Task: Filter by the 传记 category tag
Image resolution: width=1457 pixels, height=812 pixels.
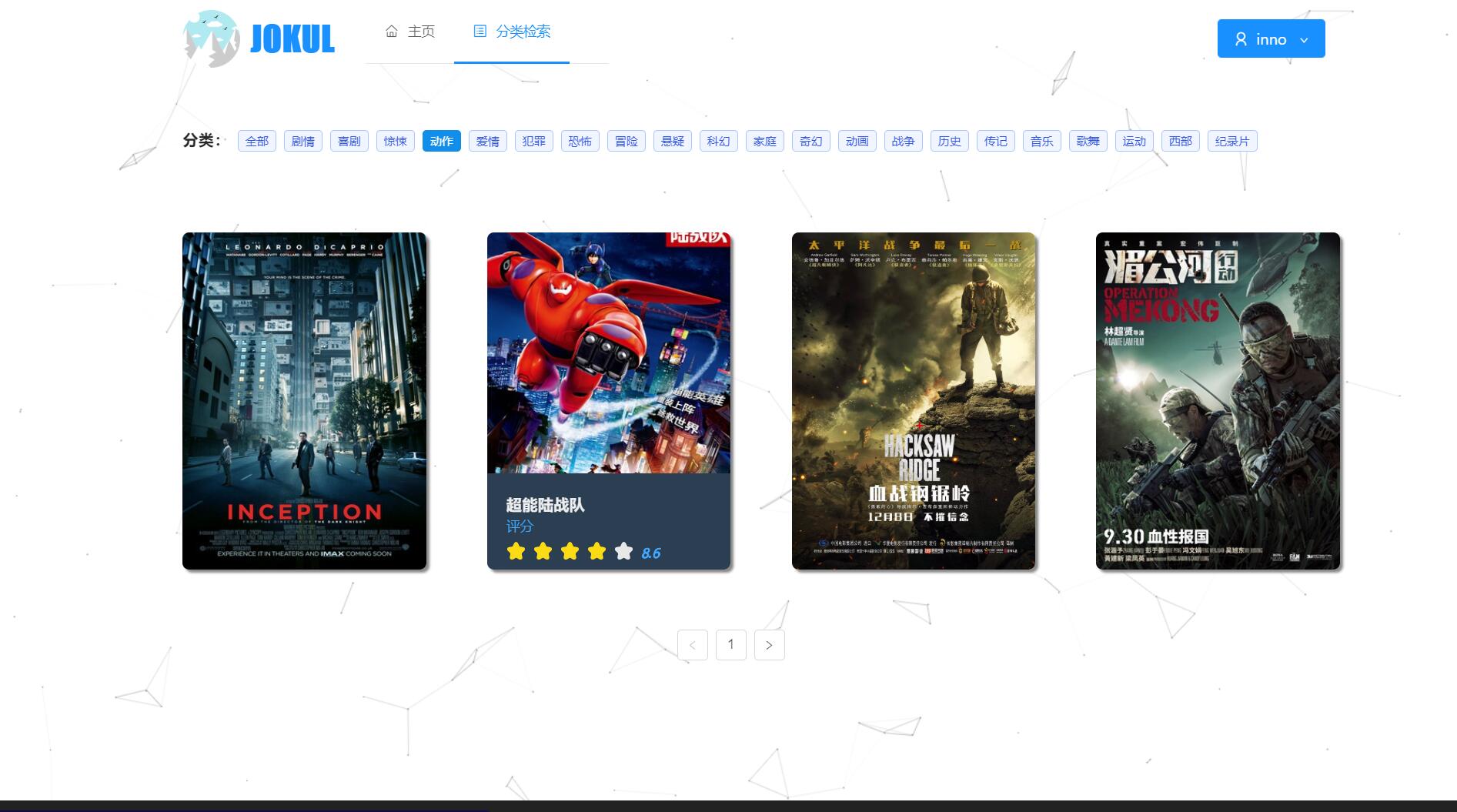Action: coord(996,141)
